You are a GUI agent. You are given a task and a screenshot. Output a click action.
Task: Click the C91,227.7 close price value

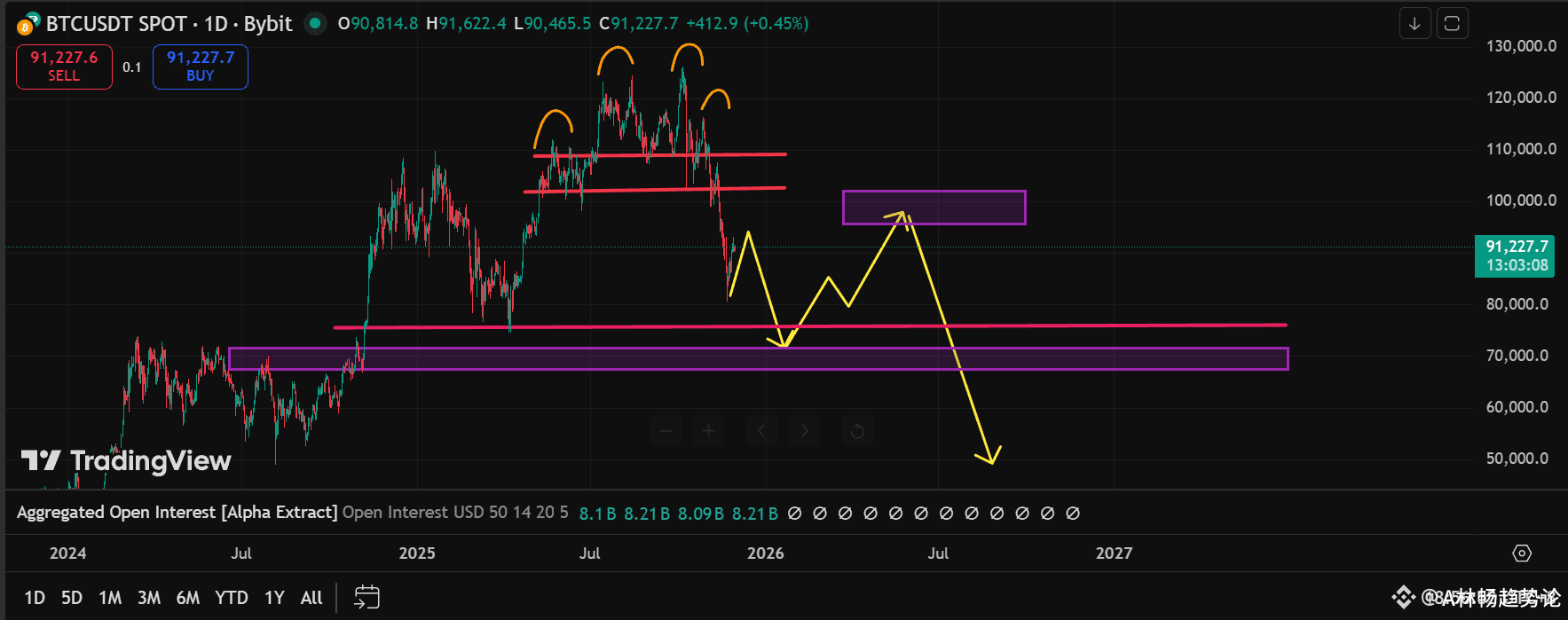click(x=638, y=24)
